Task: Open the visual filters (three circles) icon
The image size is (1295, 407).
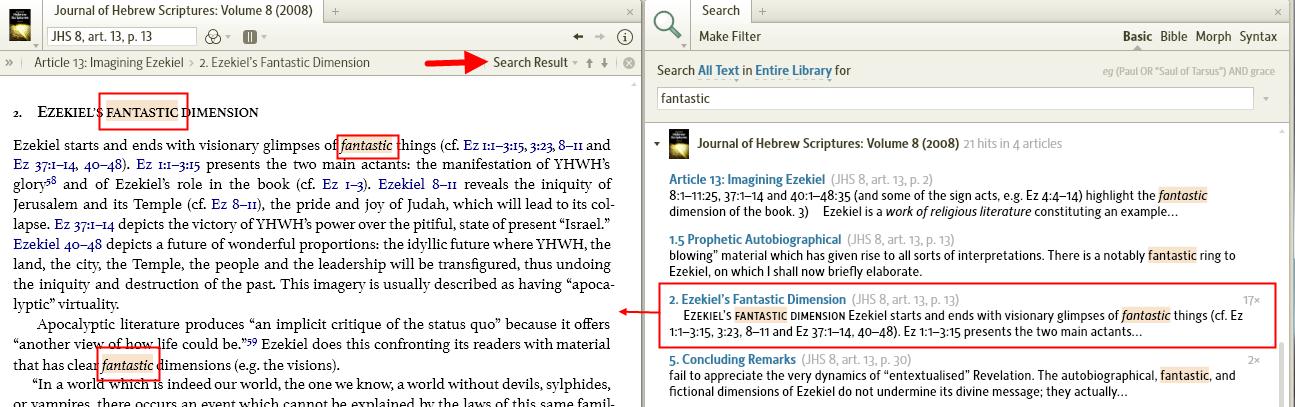Action: point(211,37)
